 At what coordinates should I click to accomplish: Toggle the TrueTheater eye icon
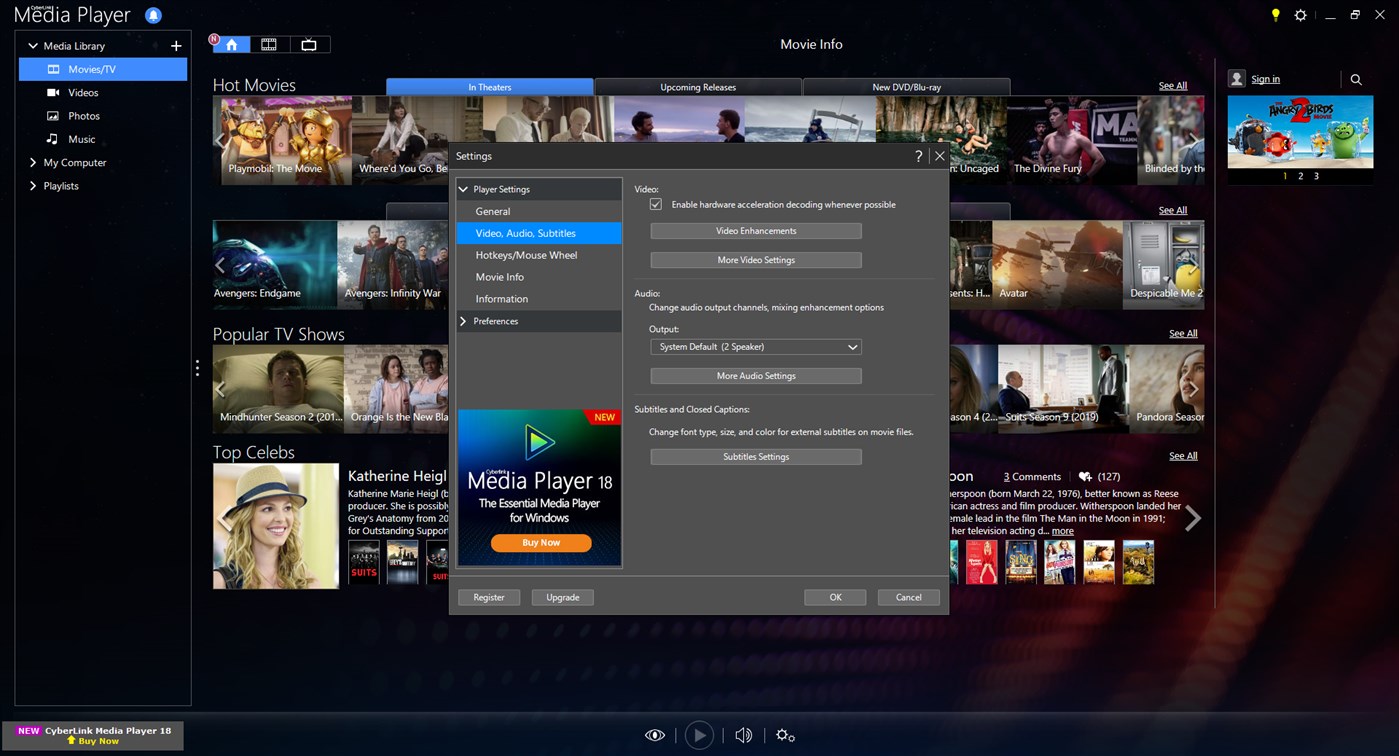pos(655,735)
